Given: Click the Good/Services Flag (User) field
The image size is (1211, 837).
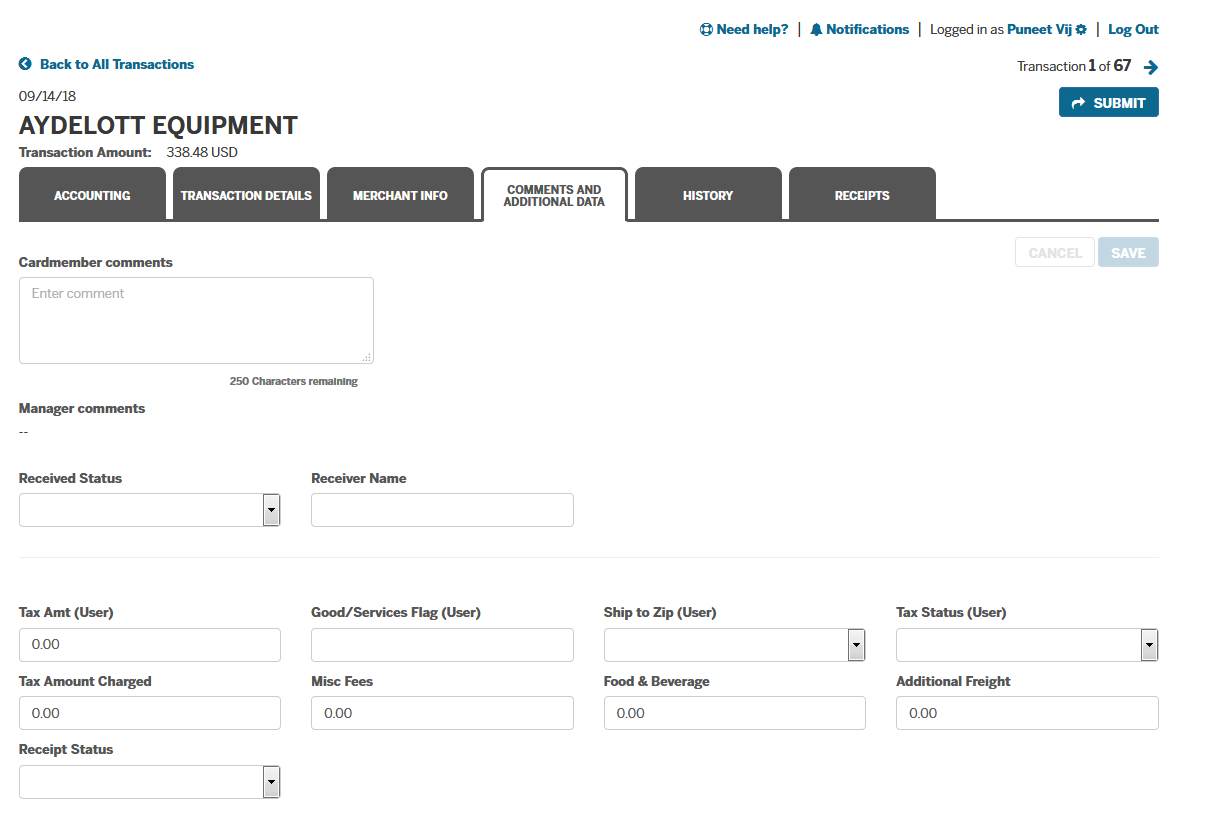Looking at the screenshot, I should click(442, 645).
